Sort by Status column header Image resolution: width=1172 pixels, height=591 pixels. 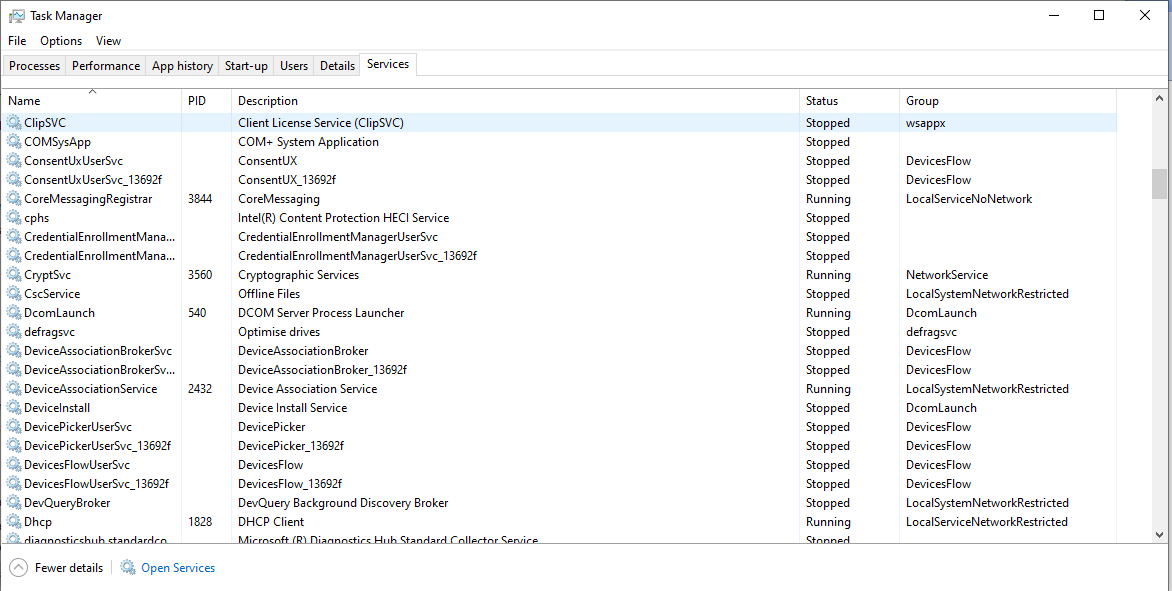pyautogui.click(x=849, y=101)
